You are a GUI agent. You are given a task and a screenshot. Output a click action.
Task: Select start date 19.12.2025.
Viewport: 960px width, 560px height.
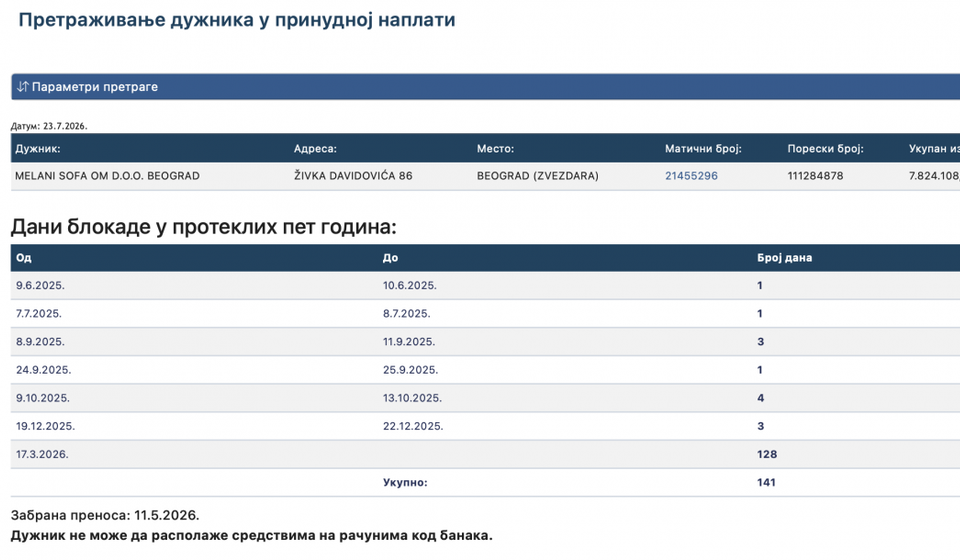pyautogui.click(x=45, y=427)
